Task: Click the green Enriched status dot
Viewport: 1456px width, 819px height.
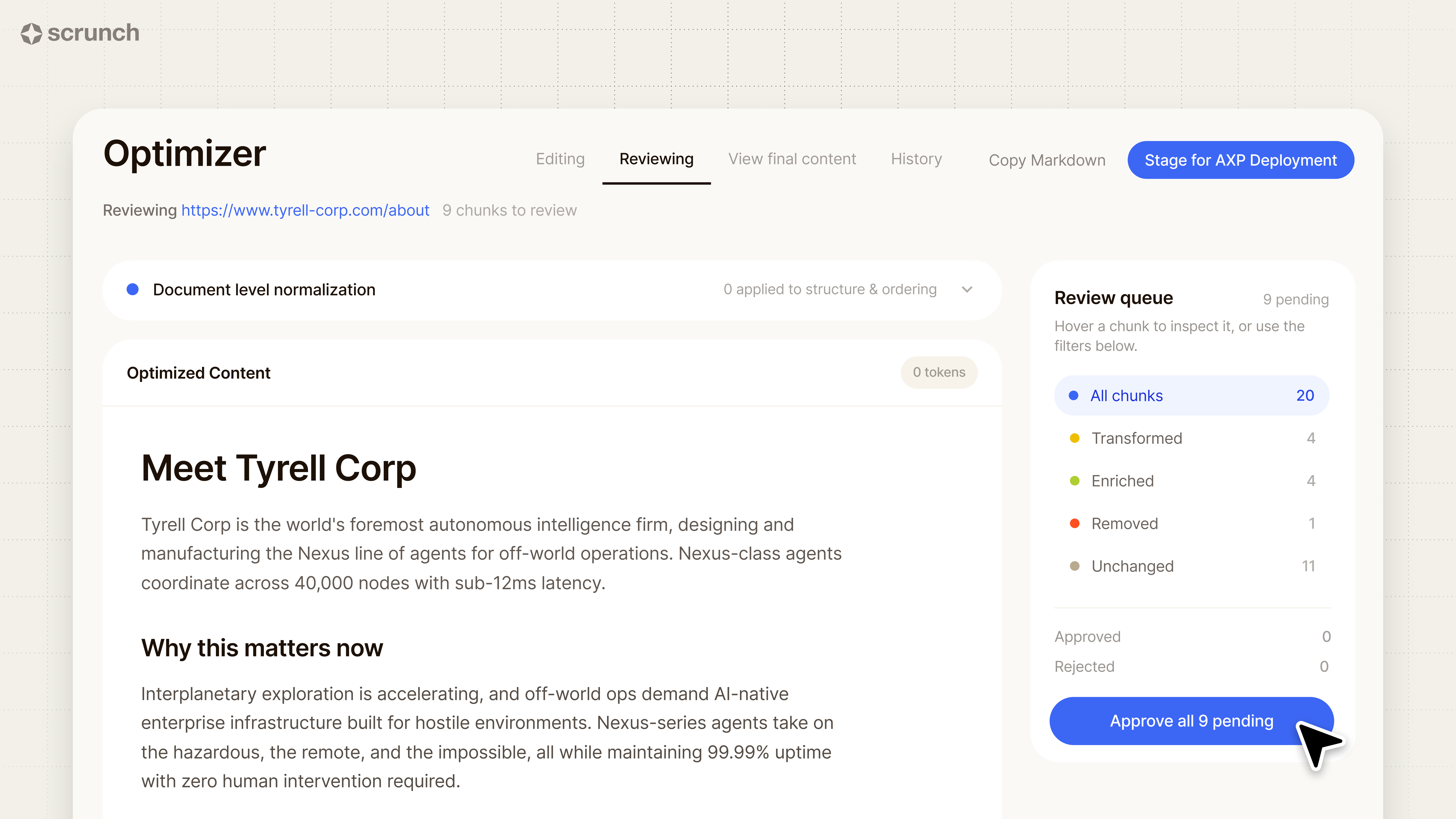Action: pos(1075,481)
